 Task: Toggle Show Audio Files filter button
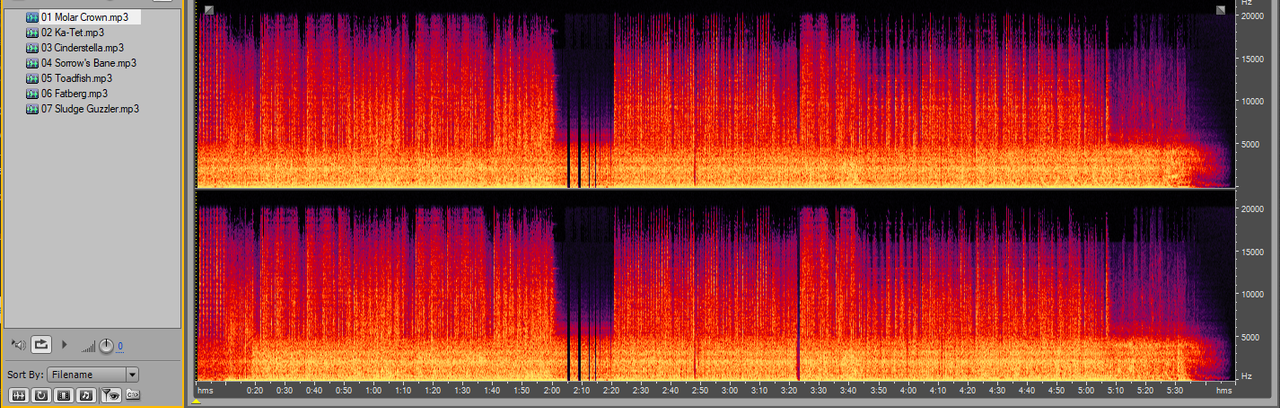19,395
